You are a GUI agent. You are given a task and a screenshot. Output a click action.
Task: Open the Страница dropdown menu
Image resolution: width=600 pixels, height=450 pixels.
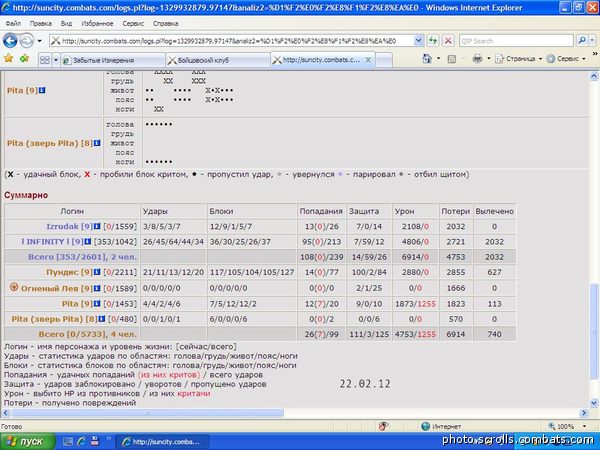click(519, 59)
